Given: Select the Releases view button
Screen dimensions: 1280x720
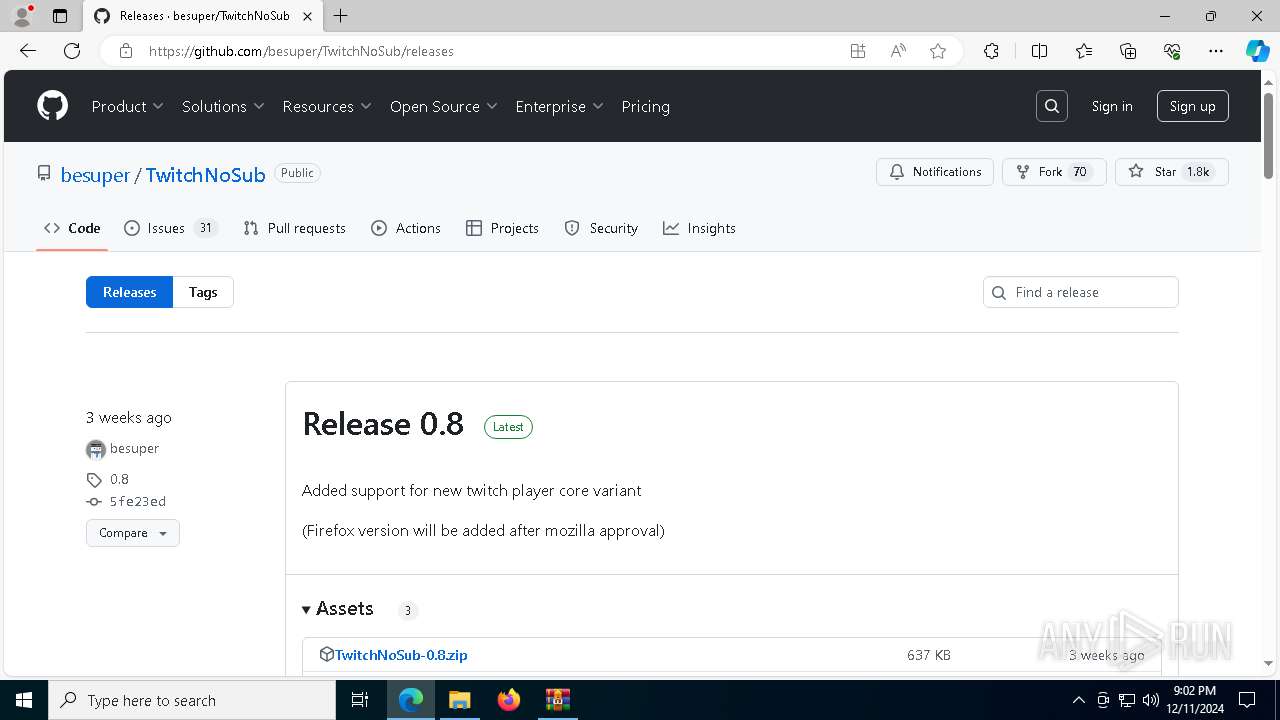Looking at the screenshot, I should point(130,292).
